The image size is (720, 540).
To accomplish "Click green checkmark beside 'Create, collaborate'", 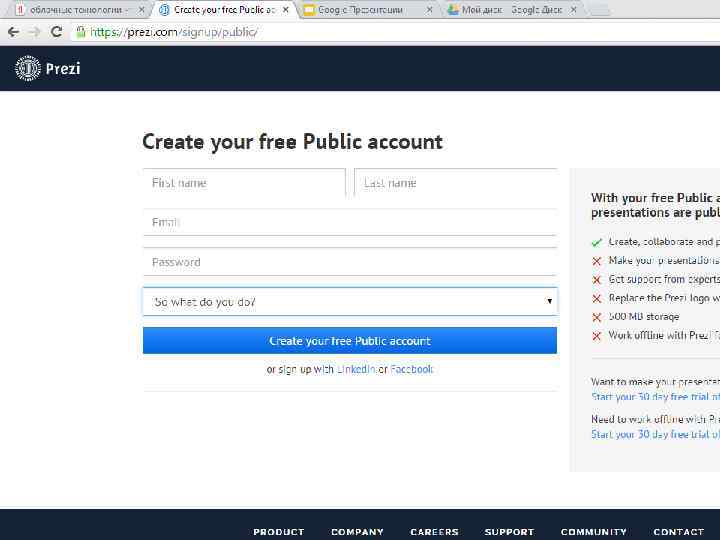I will coord(596,242).
